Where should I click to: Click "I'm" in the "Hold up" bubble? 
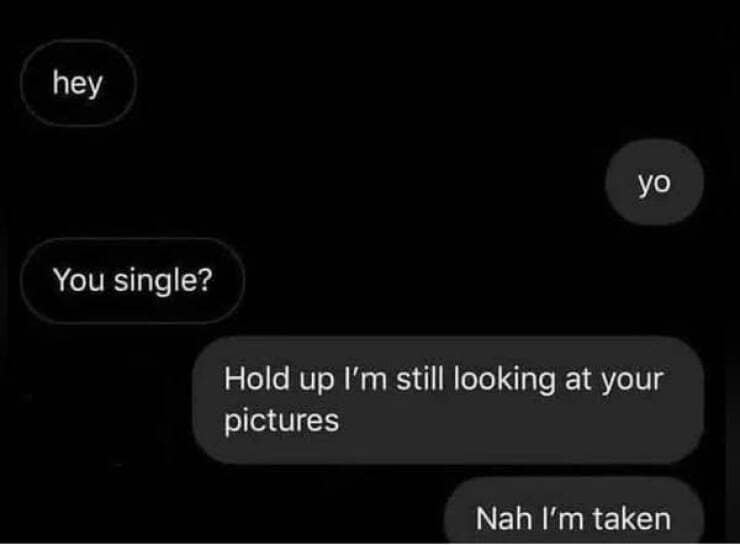pyautogui.click(x=366, y=378)
